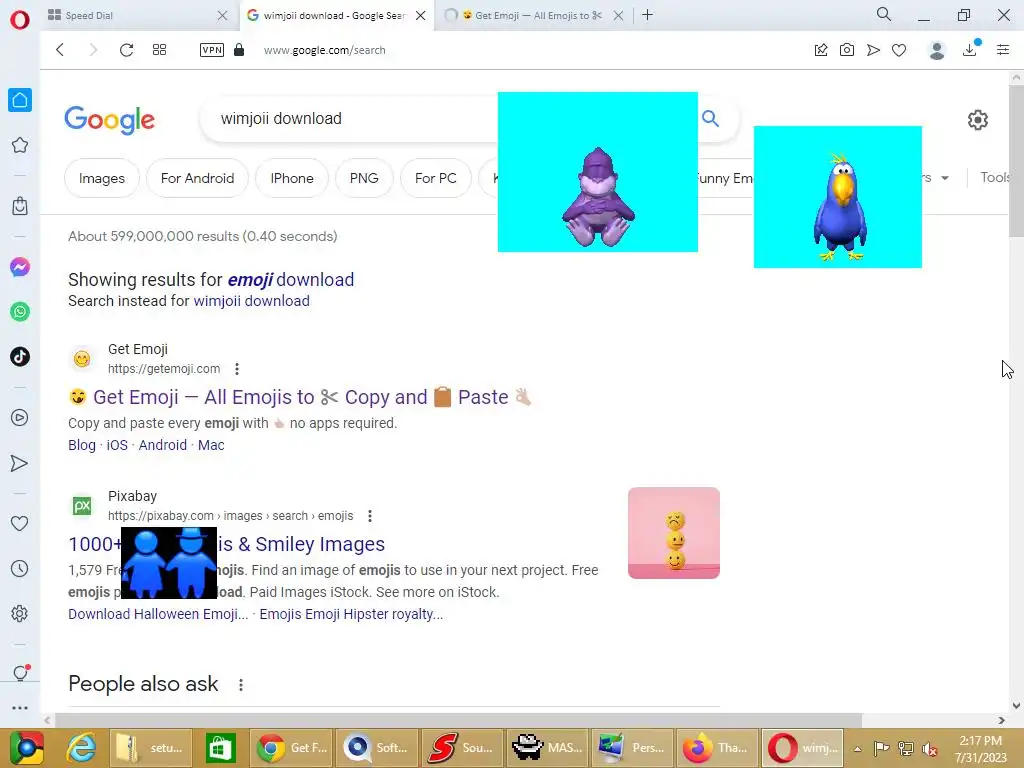Open the sidebar Home workspace icon
Image resolution: width=1024 pixels, height=768 pixels.
tap(20, 100)
